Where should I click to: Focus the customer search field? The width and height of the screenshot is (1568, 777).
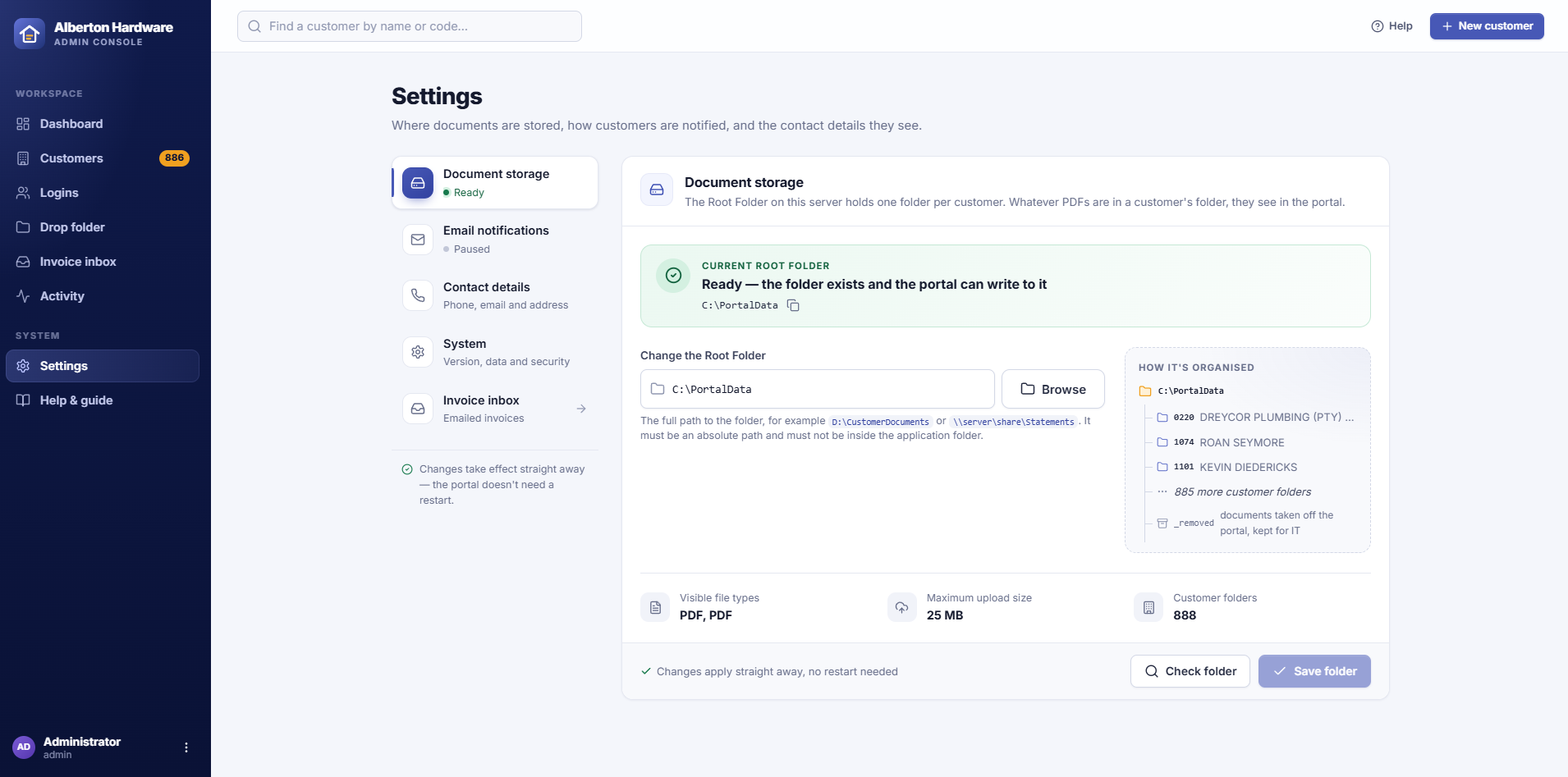[410, 26]
